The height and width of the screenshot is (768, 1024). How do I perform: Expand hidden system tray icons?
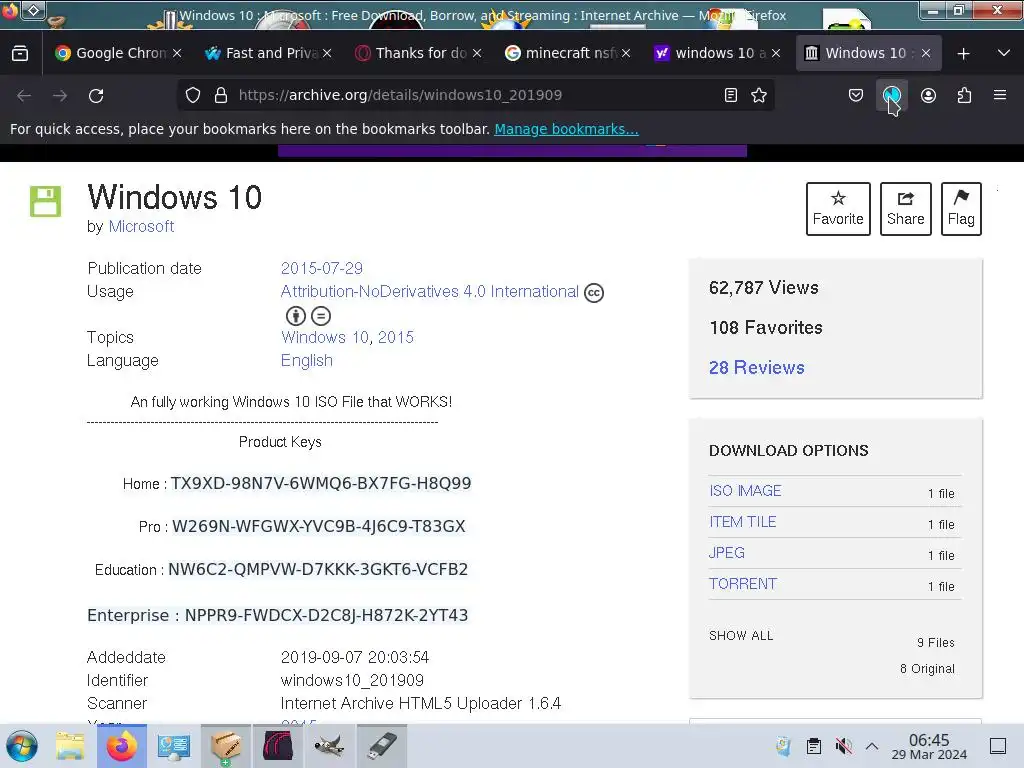pyautogui.click(x=872, y=746)
